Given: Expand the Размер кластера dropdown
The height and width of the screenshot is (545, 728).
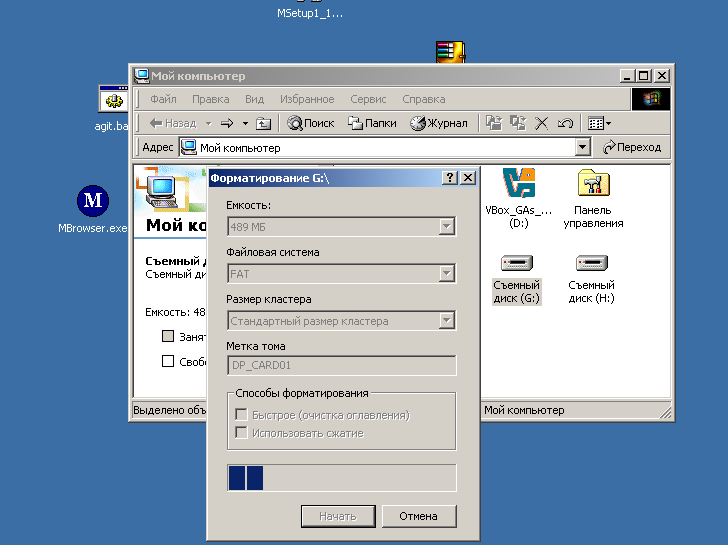Looking at the screenshot, I should tap(447, 320).
